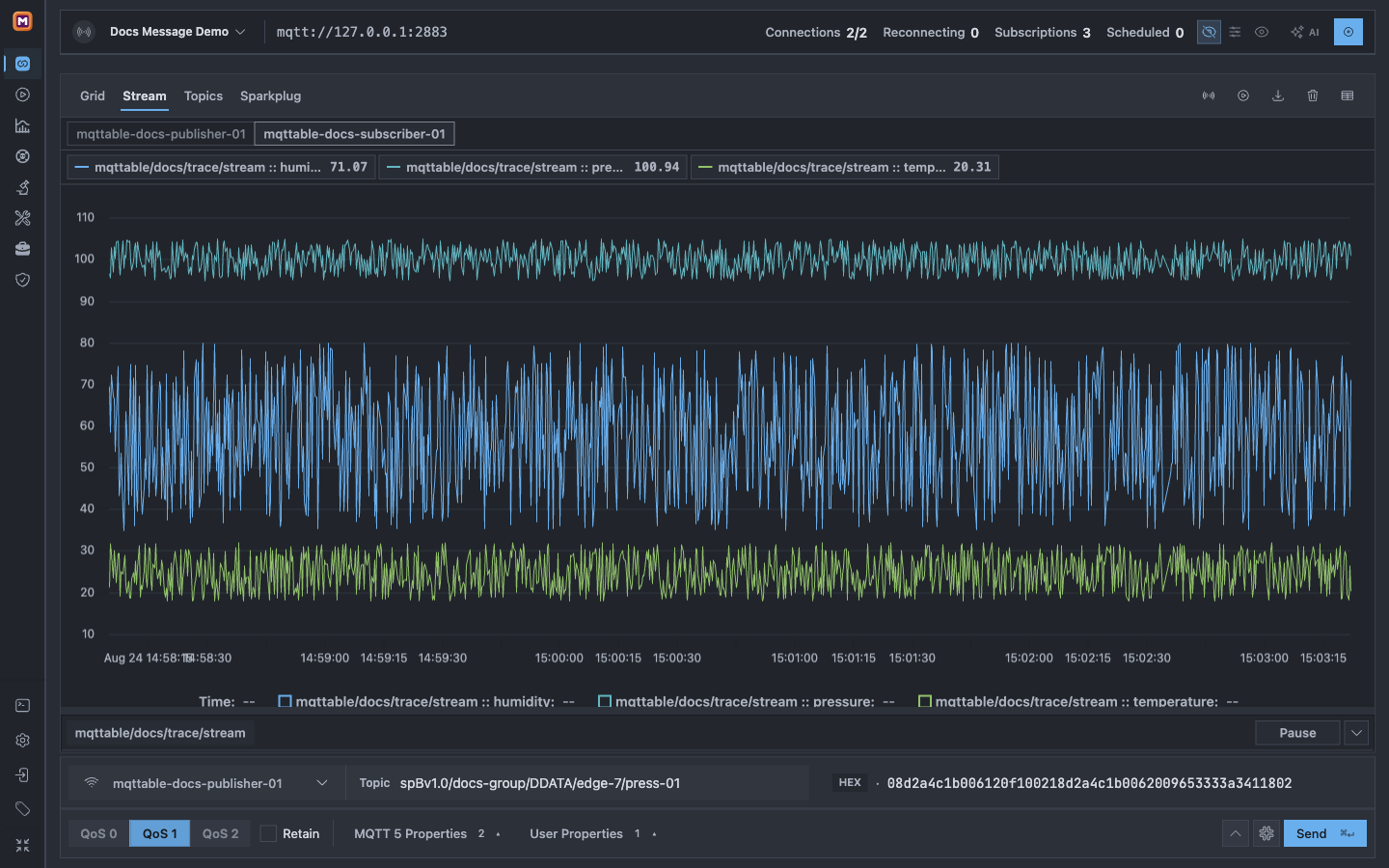Toggle humidity series checkbox in legend footer
Image resolution: width=1389 pixels, height=868 pixels.
click(285, 701)
